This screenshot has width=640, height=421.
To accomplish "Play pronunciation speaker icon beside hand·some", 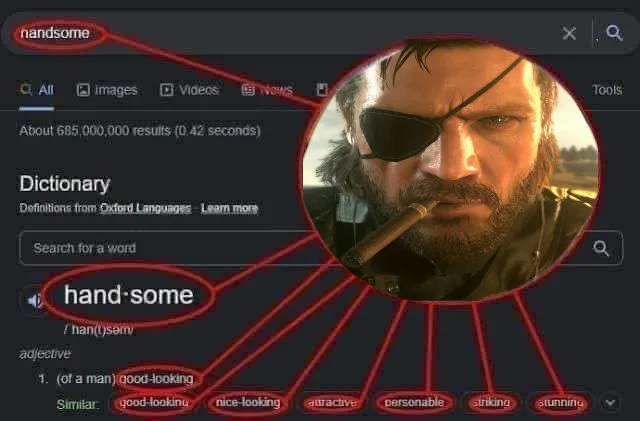I will click(x=35, y=301).
